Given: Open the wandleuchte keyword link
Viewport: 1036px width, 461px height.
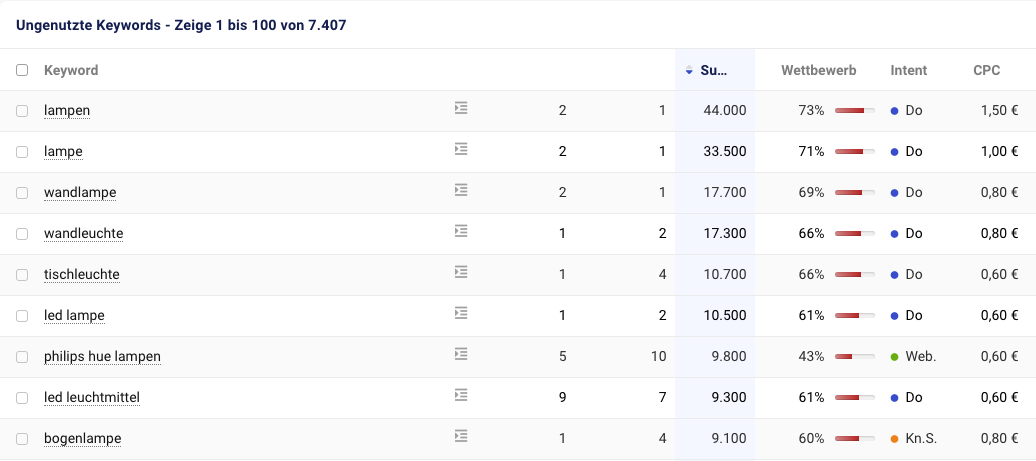Looking at the screenshot, I should tap(84, 233).
